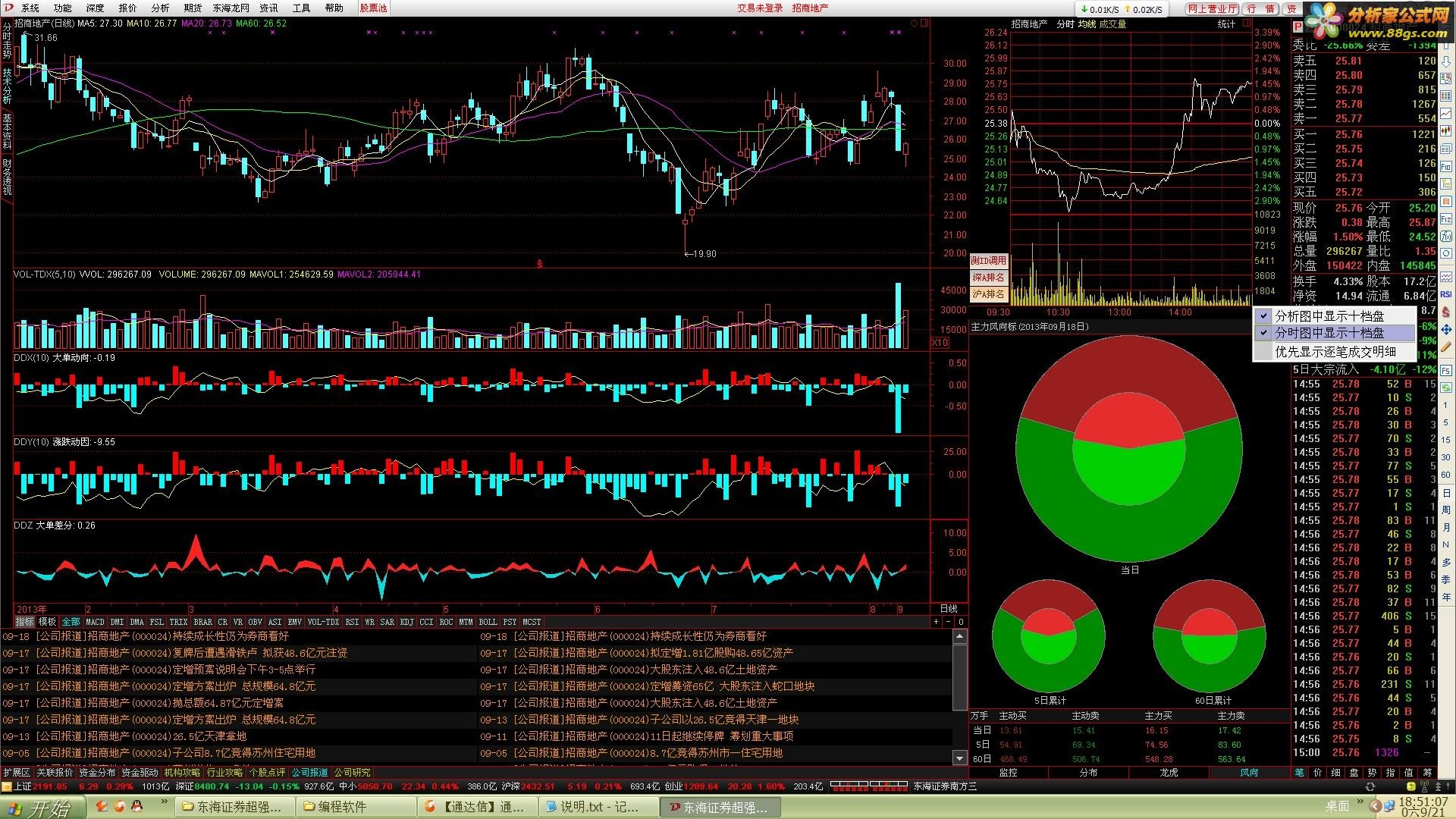Toggle 分时图中显示十档盘 option
The width and height of the screenshot is (1456, 819).
1334,333
